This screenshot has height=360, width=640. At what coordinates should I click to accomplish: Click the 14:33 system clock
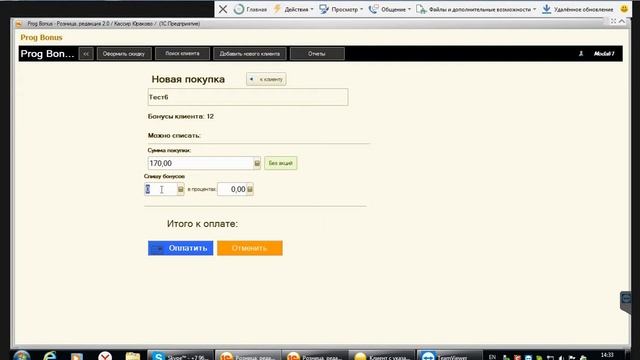tap(607, 355)
